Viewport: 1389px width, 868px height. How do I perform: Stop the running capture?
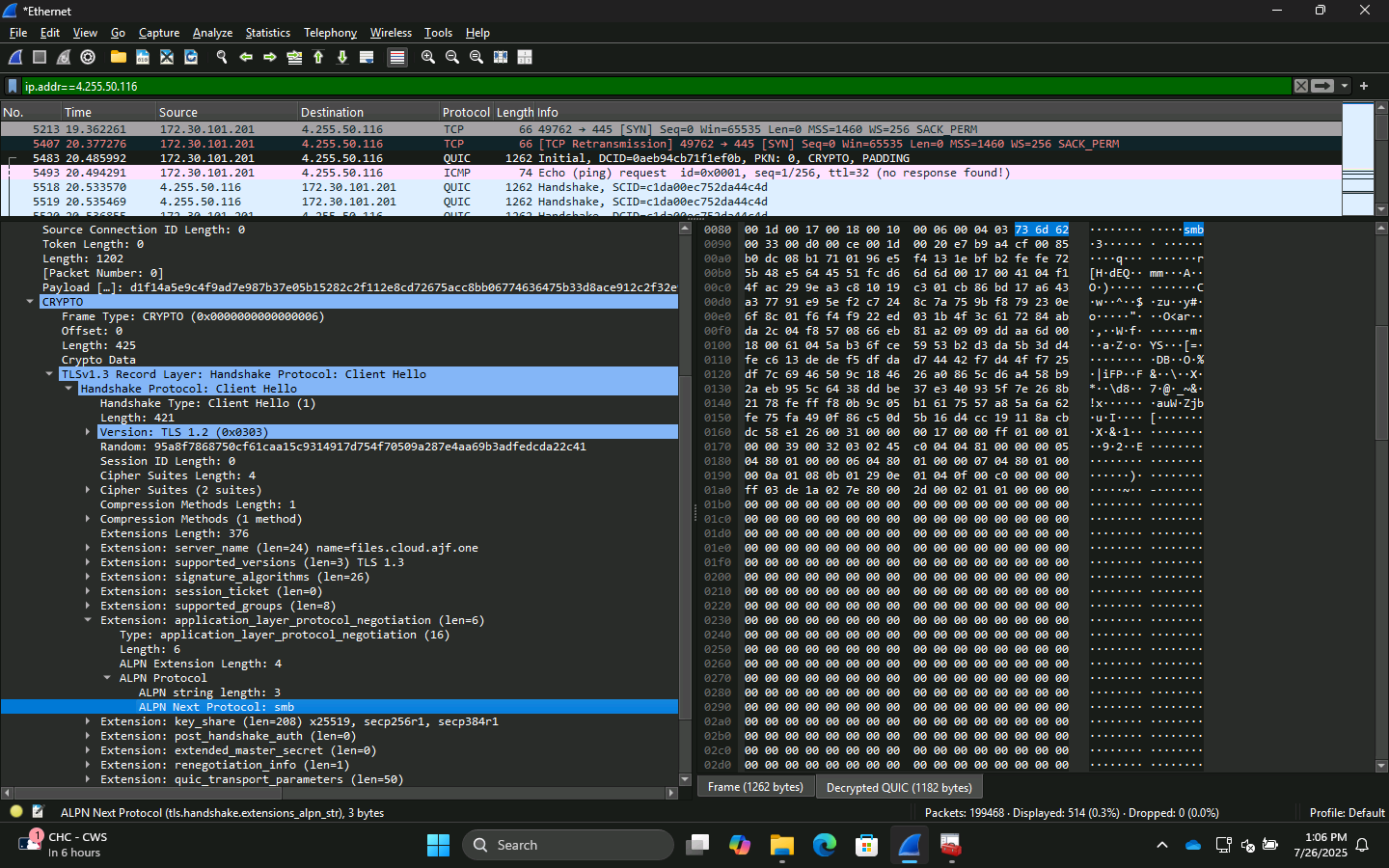tap(39, 57)
